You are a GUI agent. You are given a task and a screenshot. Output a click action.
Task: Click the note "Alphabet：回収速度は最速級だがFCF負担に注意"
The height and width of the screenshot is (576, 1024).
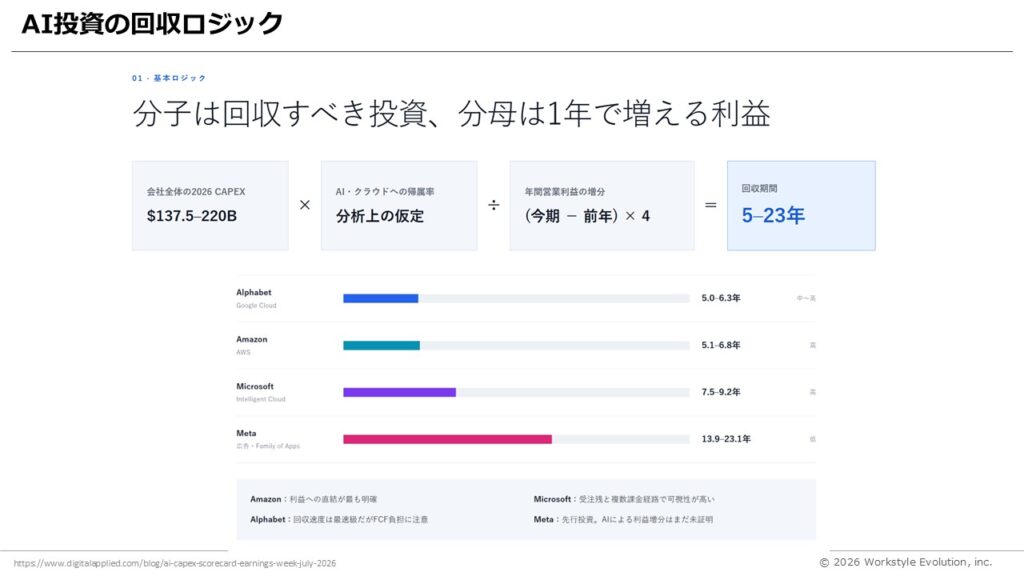(339, 520)
